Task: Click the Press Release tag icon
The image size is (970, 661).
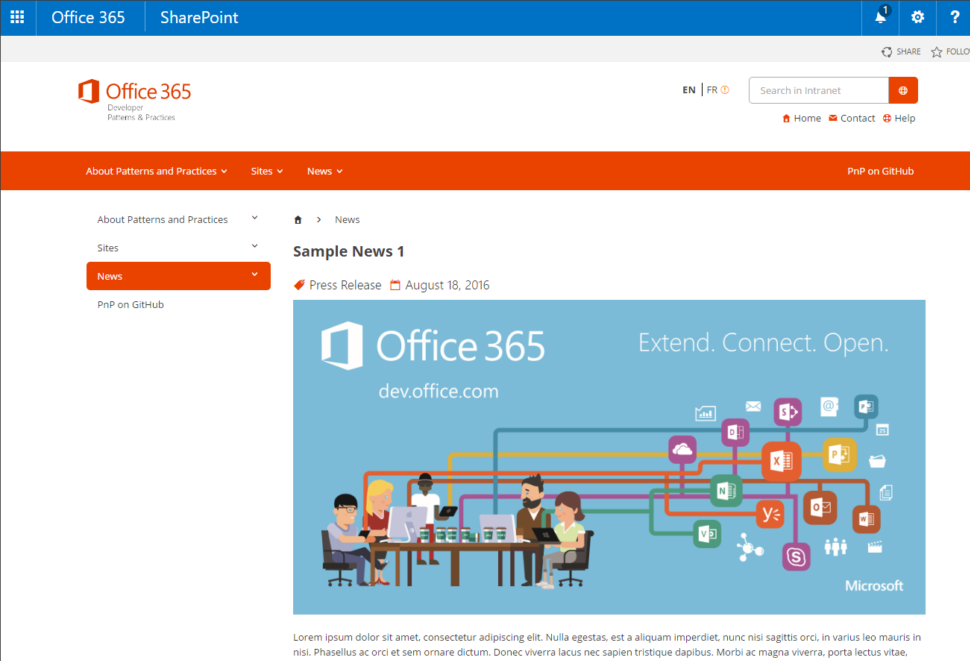Action: pyautogui.click(x=299, y=285)
